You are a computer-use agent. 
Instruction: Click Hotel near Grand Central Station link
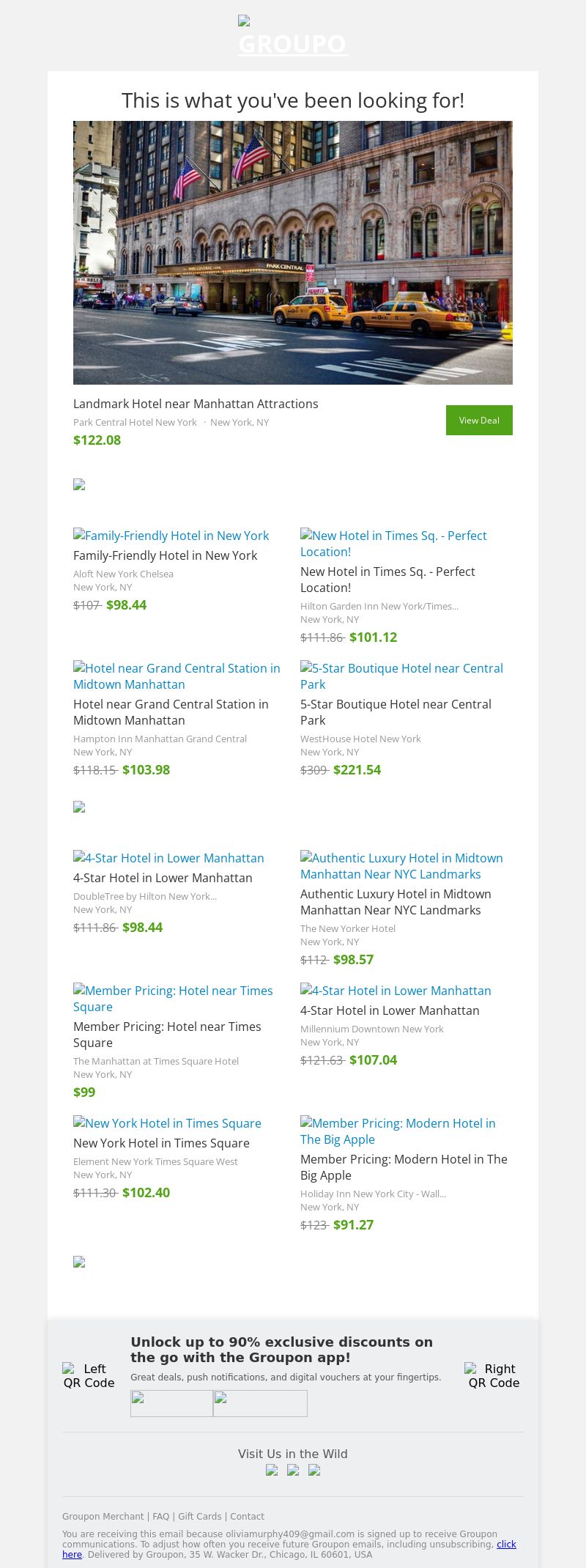pyautogui.click(x=177, y=676)
